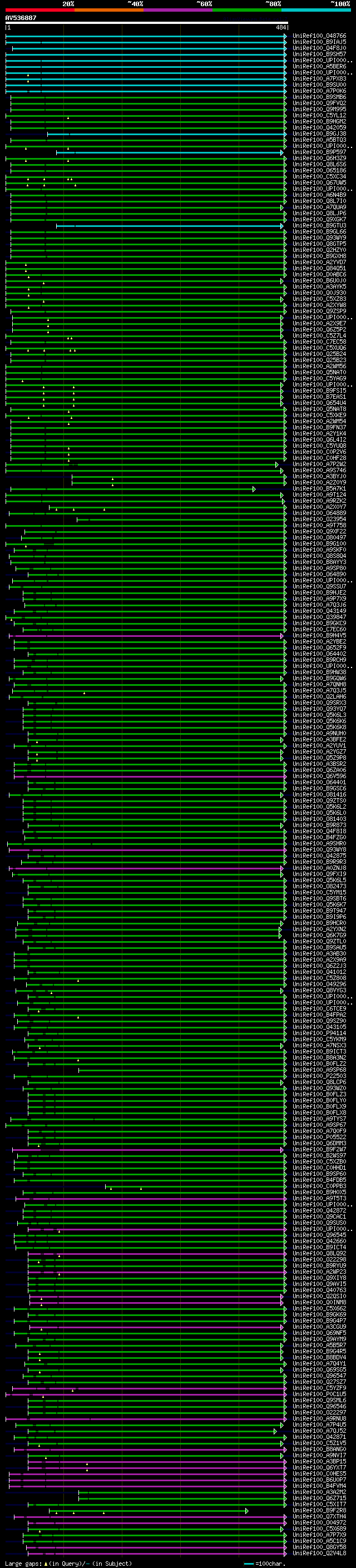This screenshot has height=1568, width=356.
Task: Select label UniRef100_Q5K6K8
Action: point(319,728)
